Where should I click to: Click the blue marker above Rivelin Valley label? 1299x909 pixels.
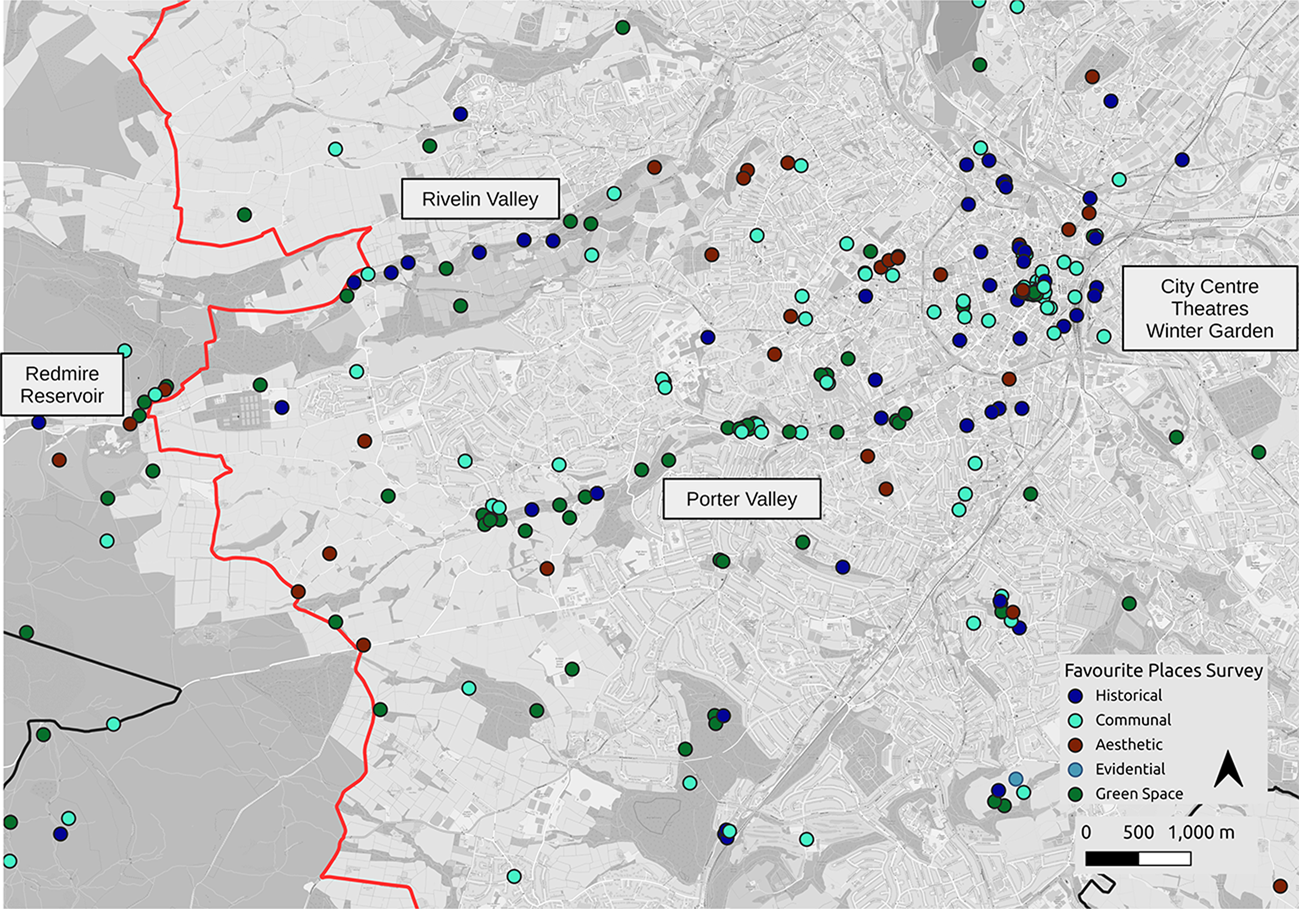460,114
